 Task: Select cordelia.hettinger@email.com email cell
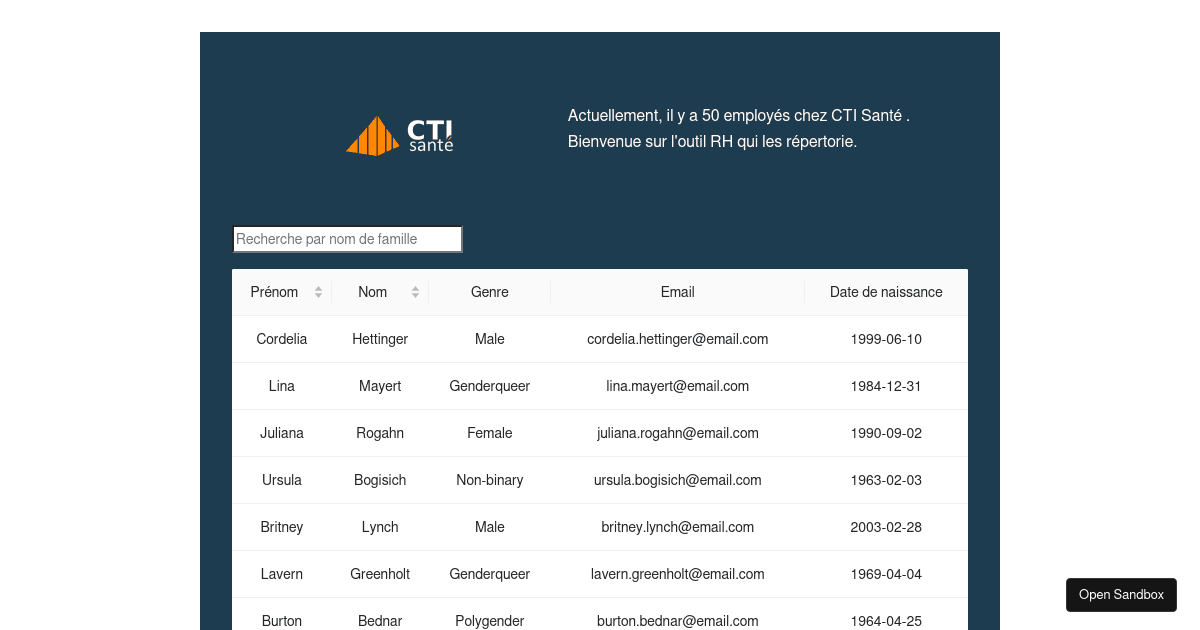click(x=677, y=339)
